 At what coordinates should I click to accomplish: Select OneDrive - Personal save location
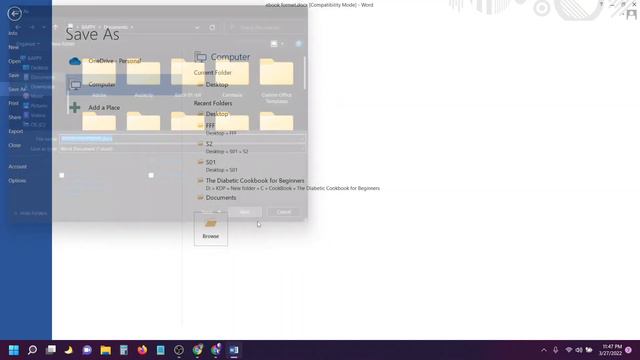click(x=124, y=61)
